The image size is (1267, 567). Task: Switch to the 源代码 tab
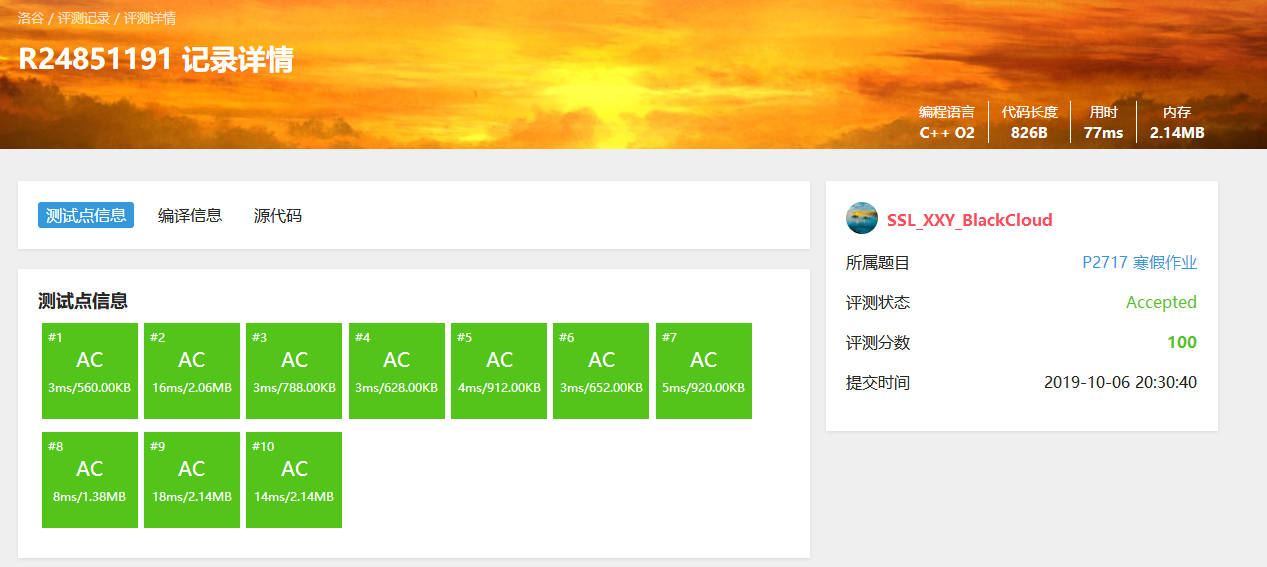click(x=278, y=215)
